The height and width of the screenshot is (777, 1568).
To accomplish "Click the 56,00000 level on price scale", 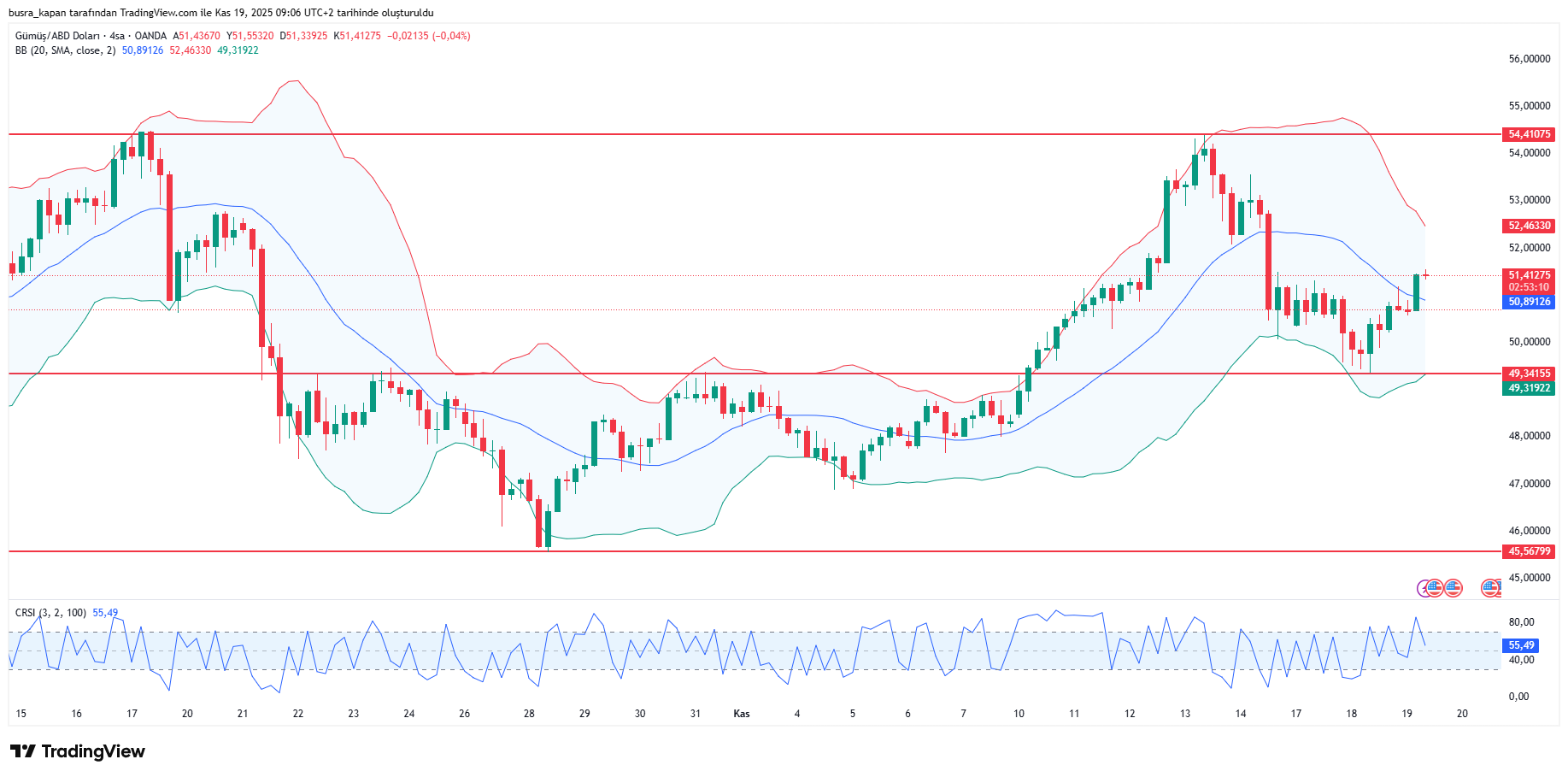I will [1529, 59].
